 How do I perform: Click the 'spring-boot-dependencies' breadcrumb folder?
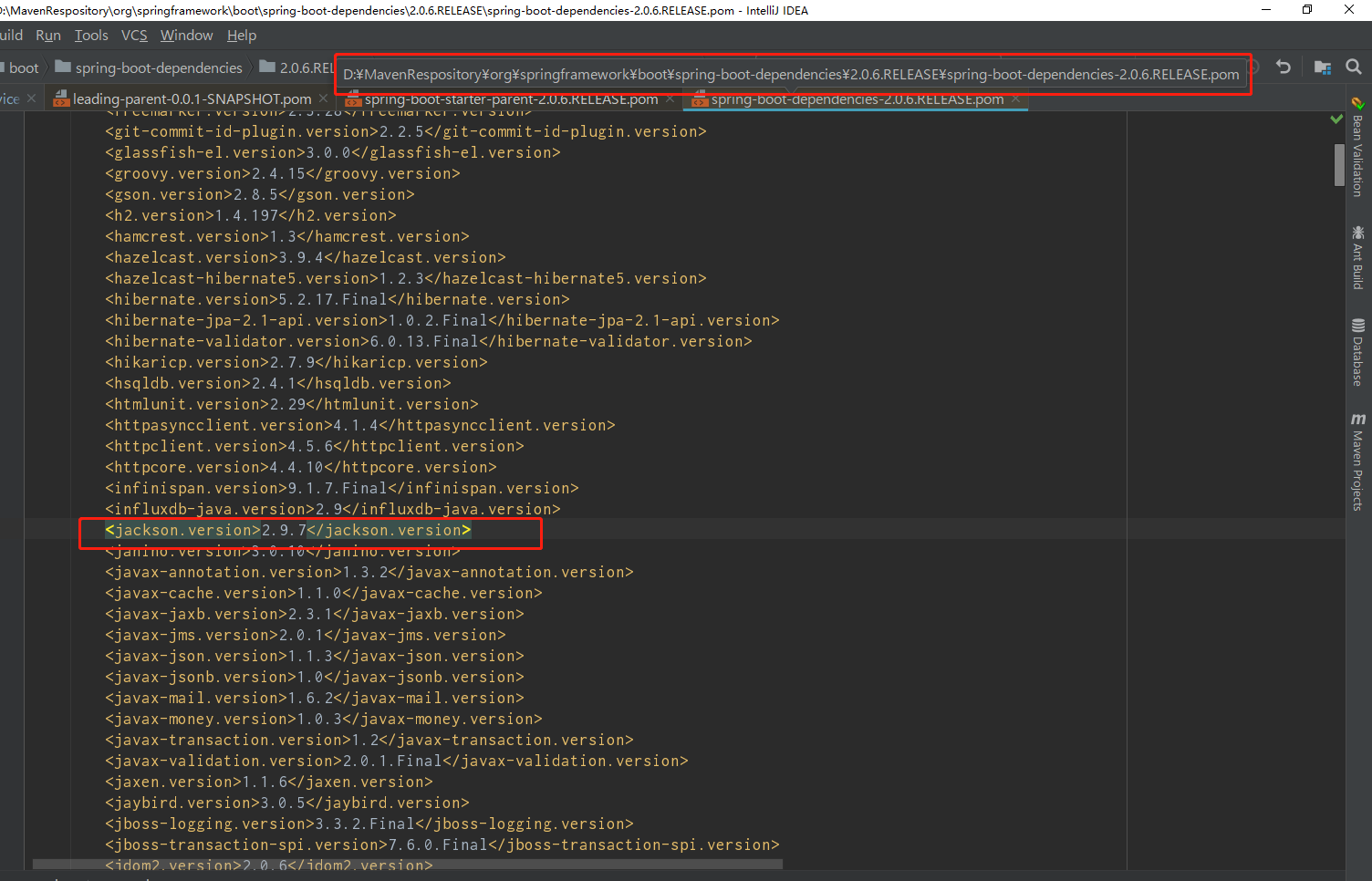click(x=149, y=67)
